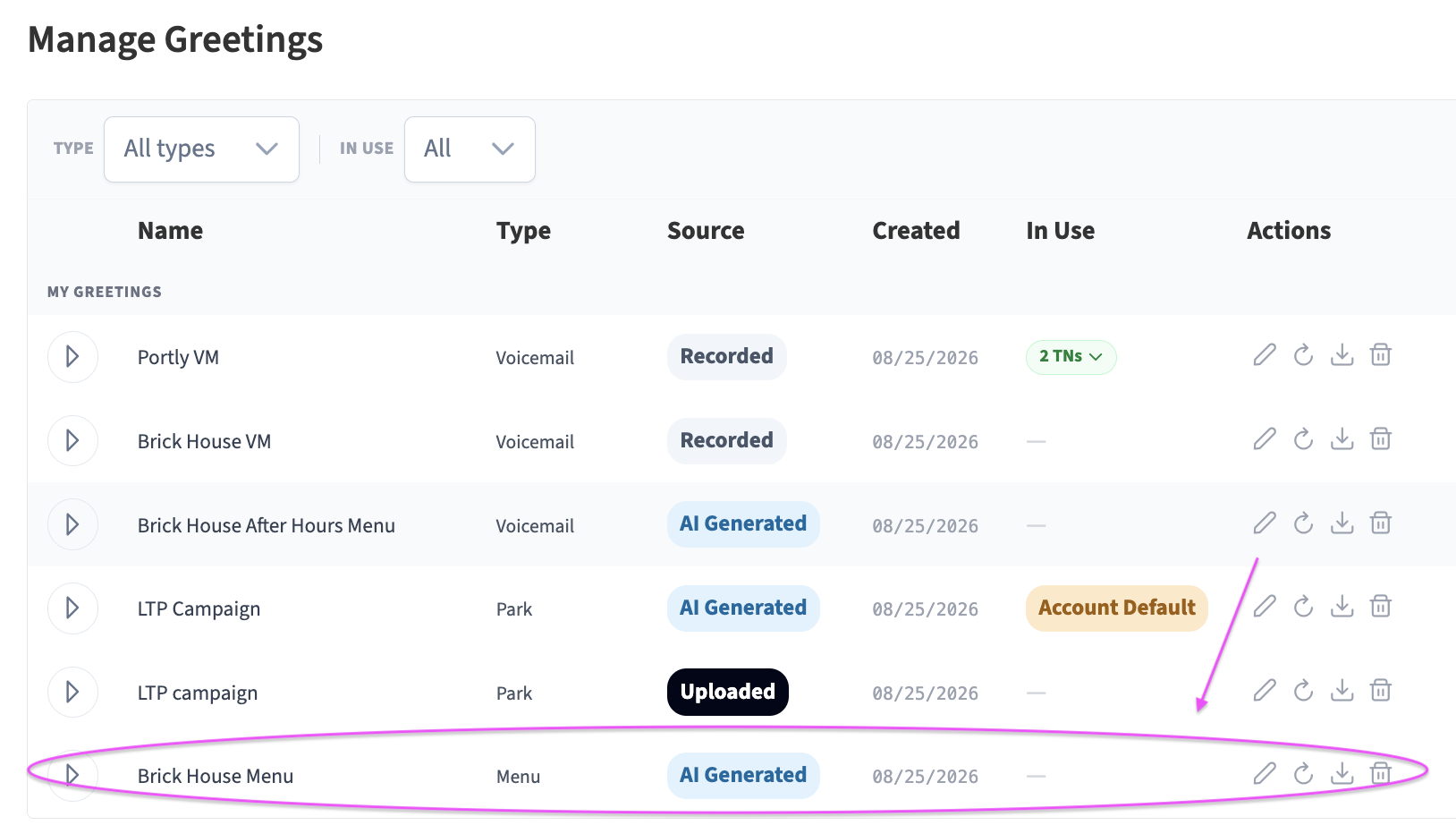Click the Recorded badge for Portly VM
This screenshot has width=1456, height=825.
click(x=727, y=357)
